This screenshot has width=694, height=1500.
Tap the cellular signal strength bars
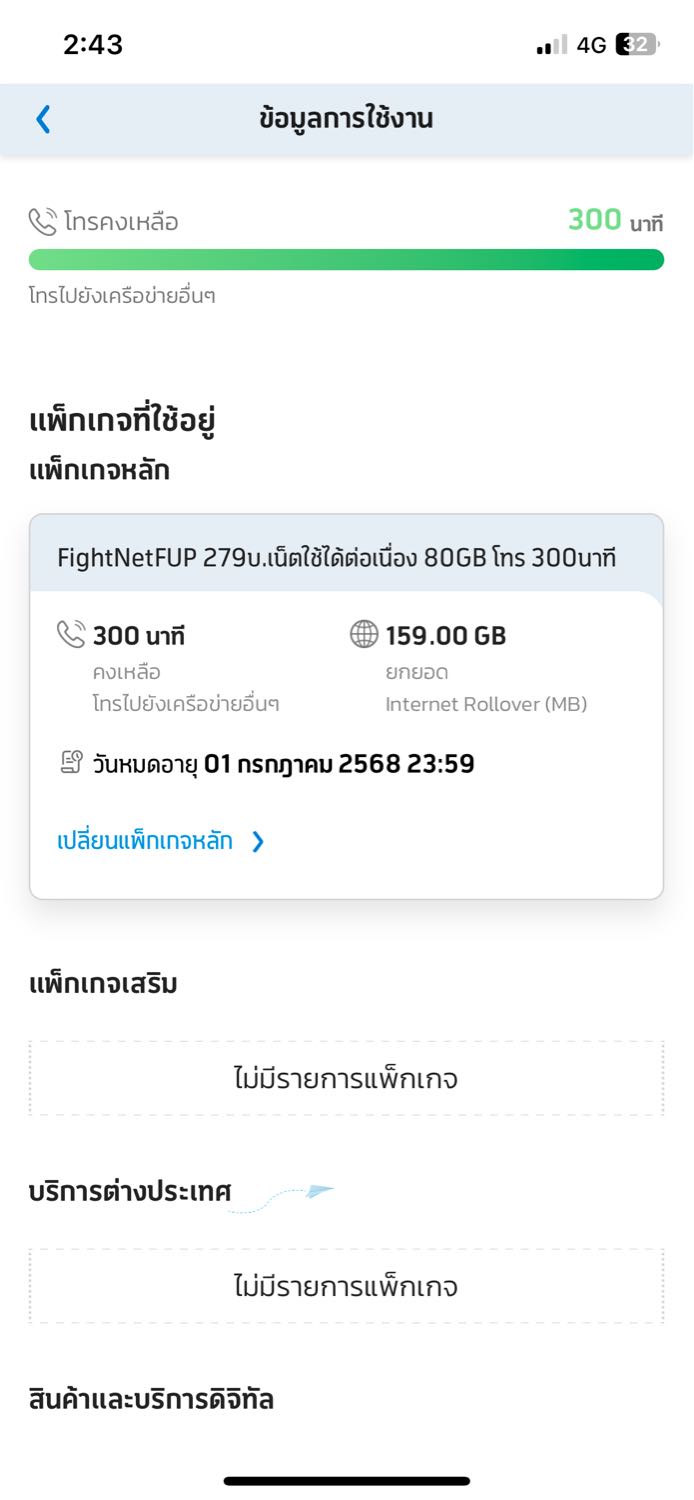(x=552, y=45)
